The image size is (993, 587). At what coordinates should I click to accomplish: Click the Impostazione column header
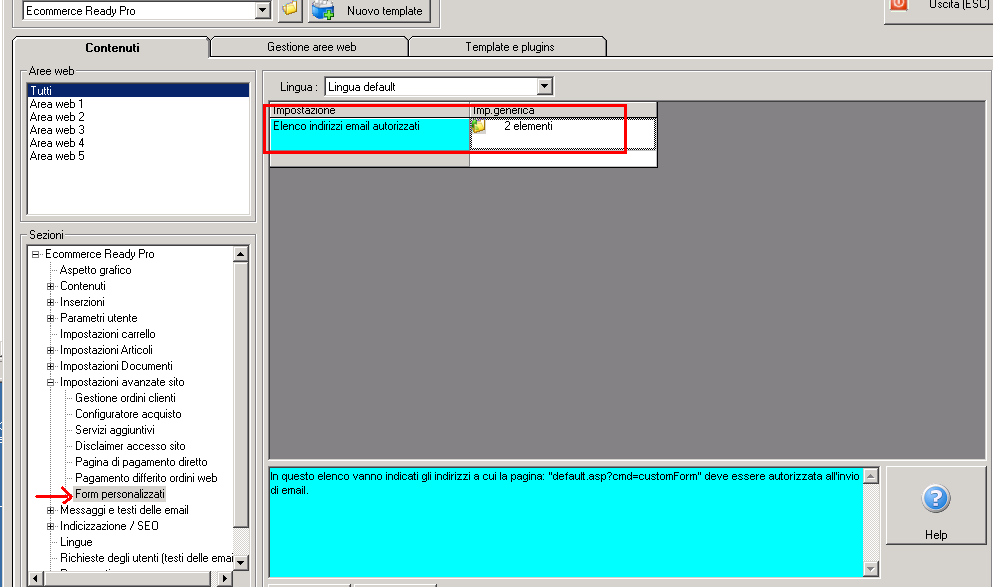tap(370, 110)
